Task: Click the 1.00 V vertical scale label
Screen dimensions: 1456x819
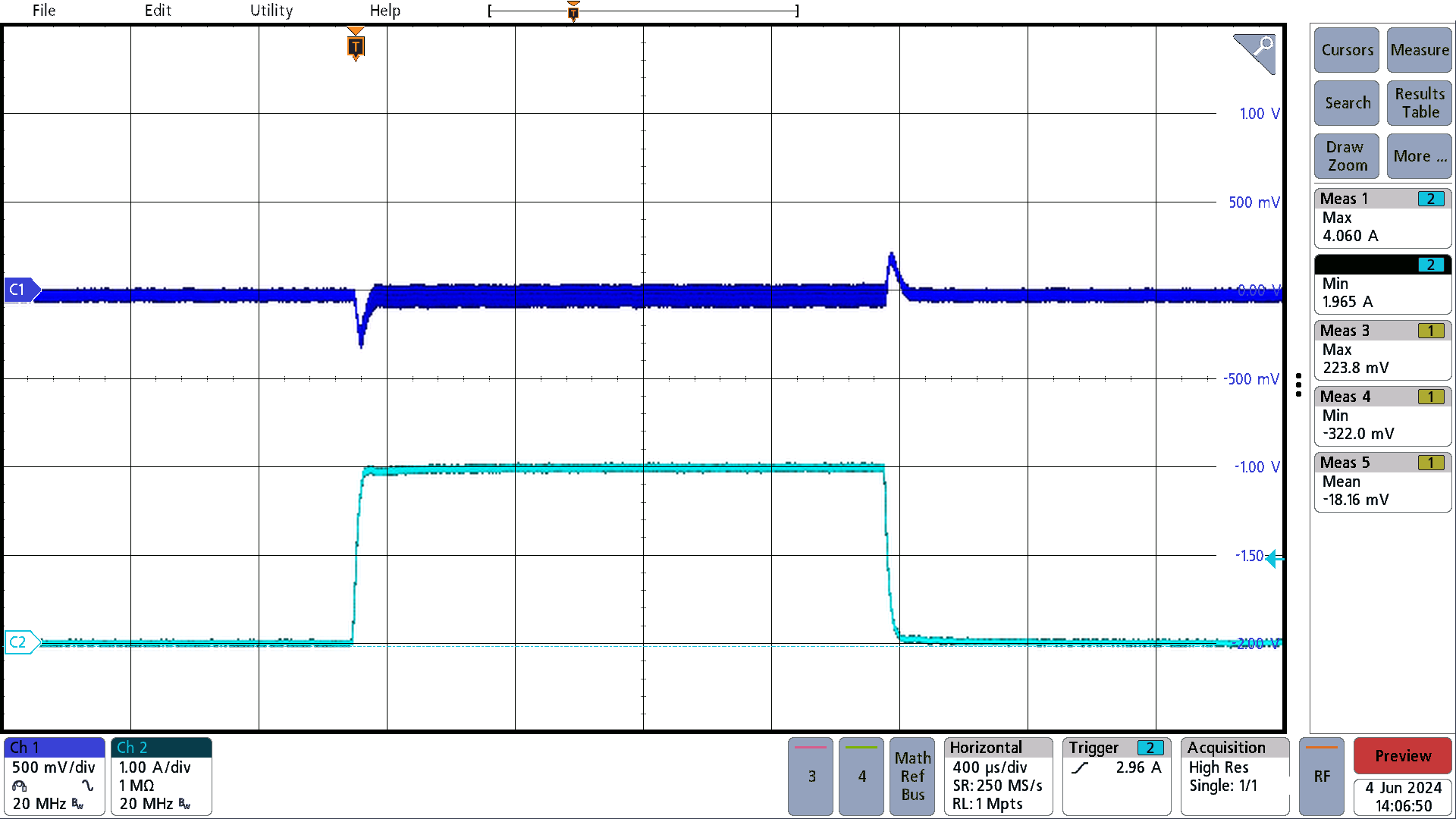Action: 1260,114
